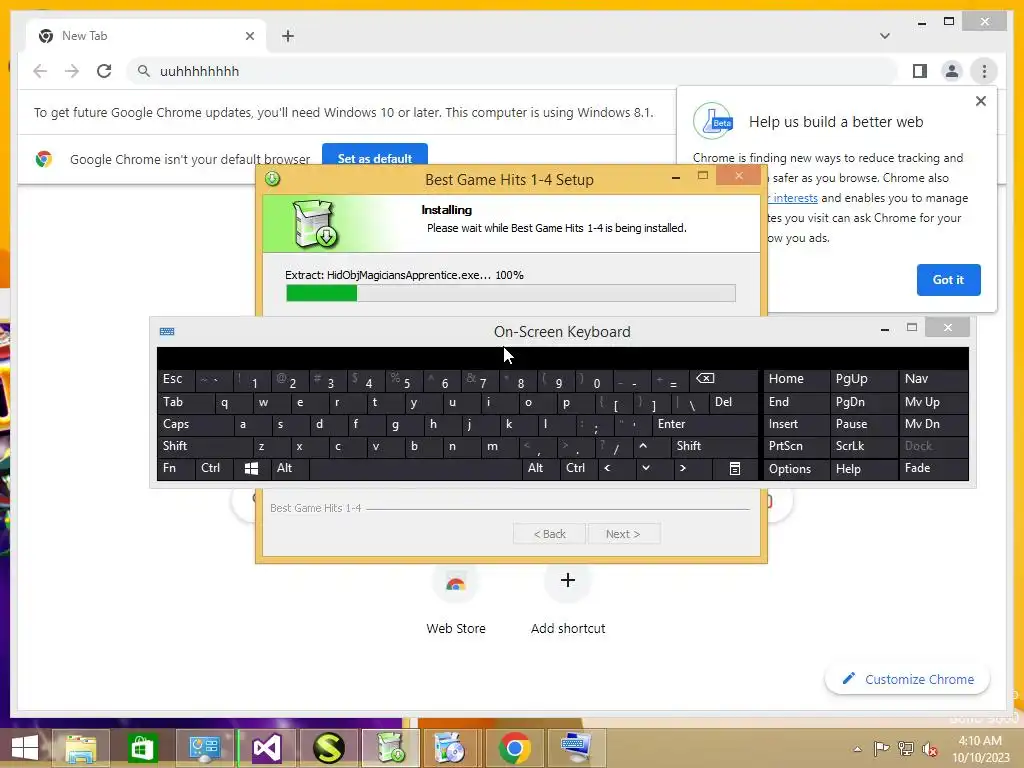Click the installer progress bar
1024x768 pixels.
511,293
